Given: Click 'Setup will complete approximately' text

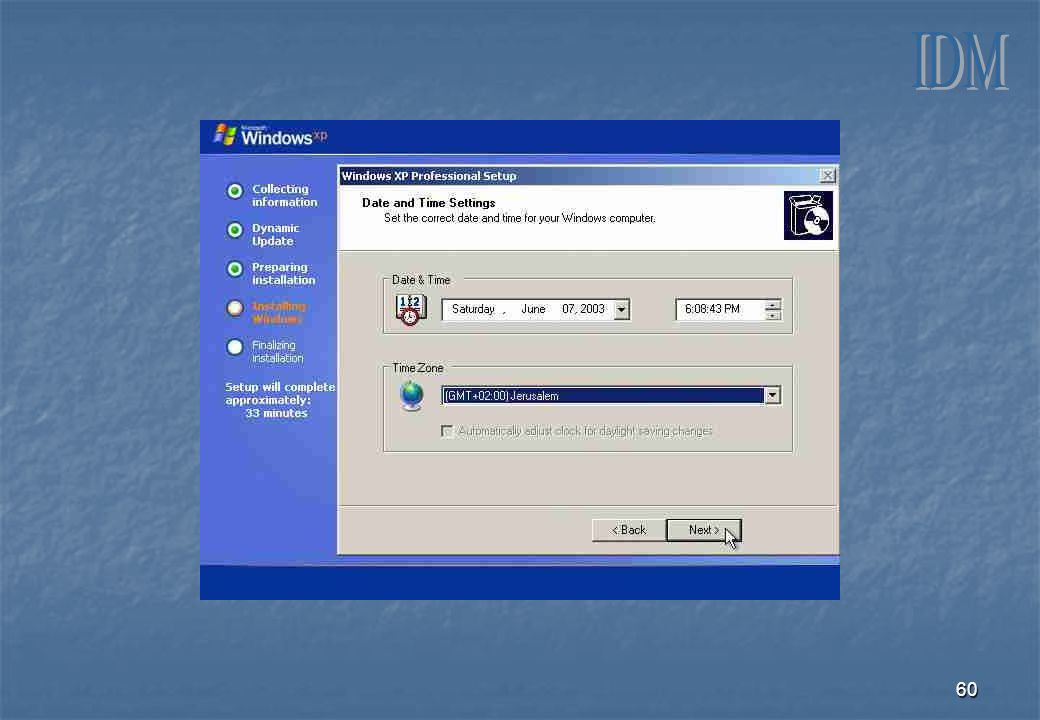Looking at the screenshot, I should [279, 393].
